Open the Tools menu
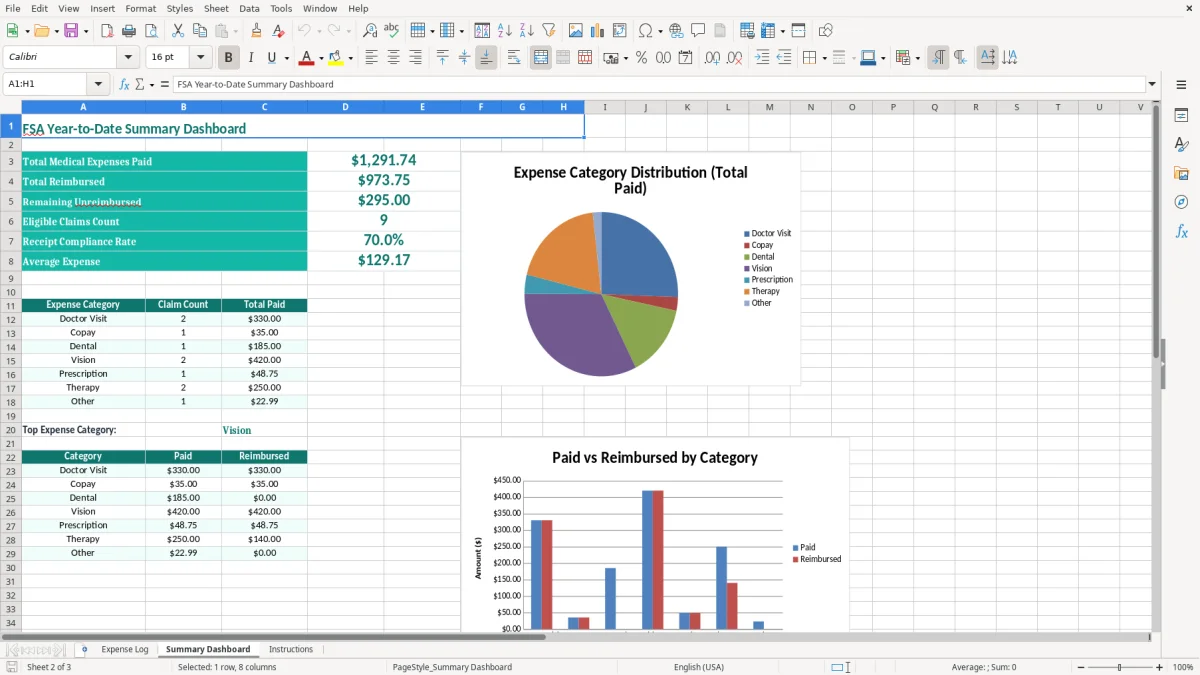The height and width of the screenshot is (675, 1200). click(x=281, y=8)
